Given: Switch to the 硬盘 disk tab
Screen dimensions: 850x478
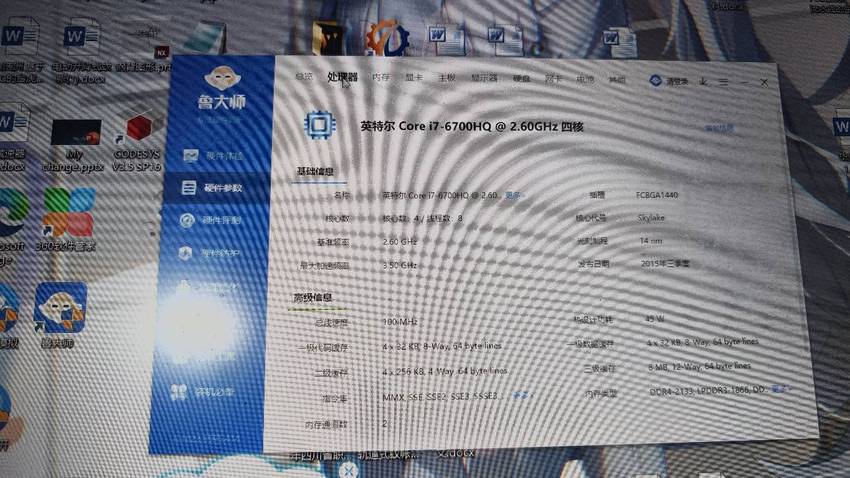Looking at the screenshot, I should [x=521, y=79].
